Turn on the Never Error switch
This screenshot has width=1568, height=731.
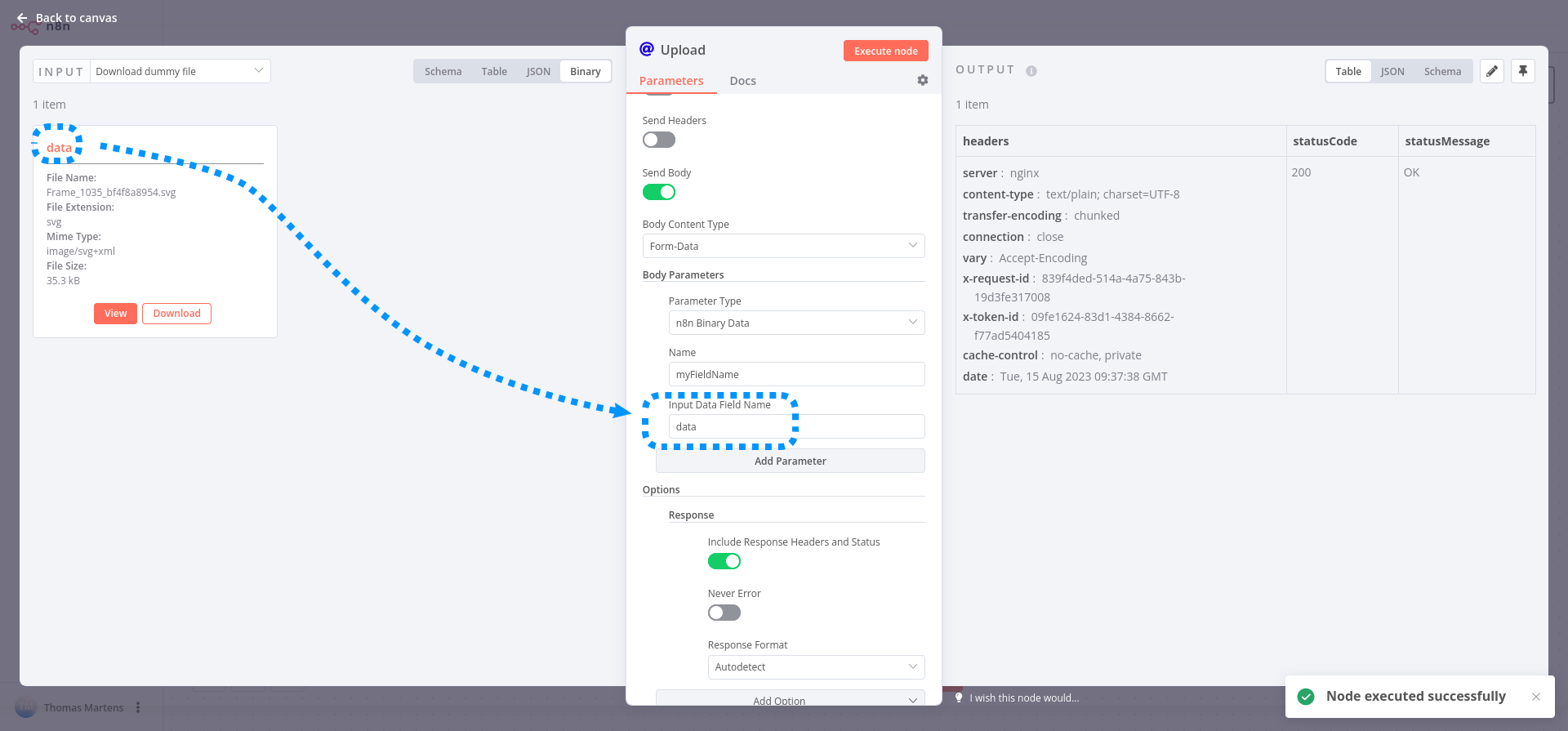(724, 613)
